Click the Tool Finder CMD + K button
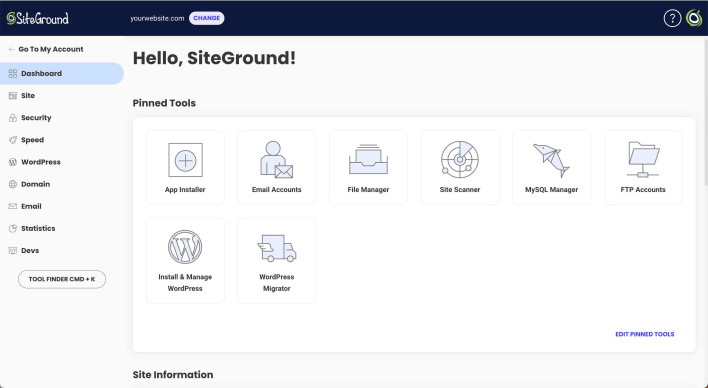The image size is (708, 388). (62, 279)
